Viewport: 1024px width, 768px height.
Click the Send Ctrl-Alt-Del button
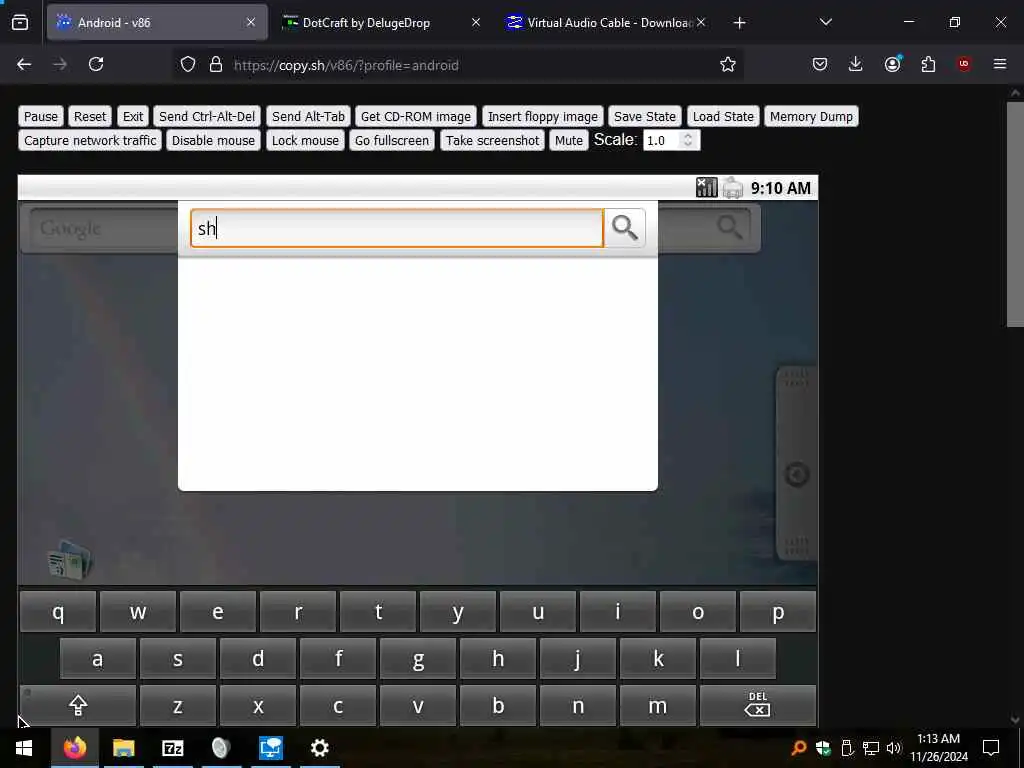(207, 116)
